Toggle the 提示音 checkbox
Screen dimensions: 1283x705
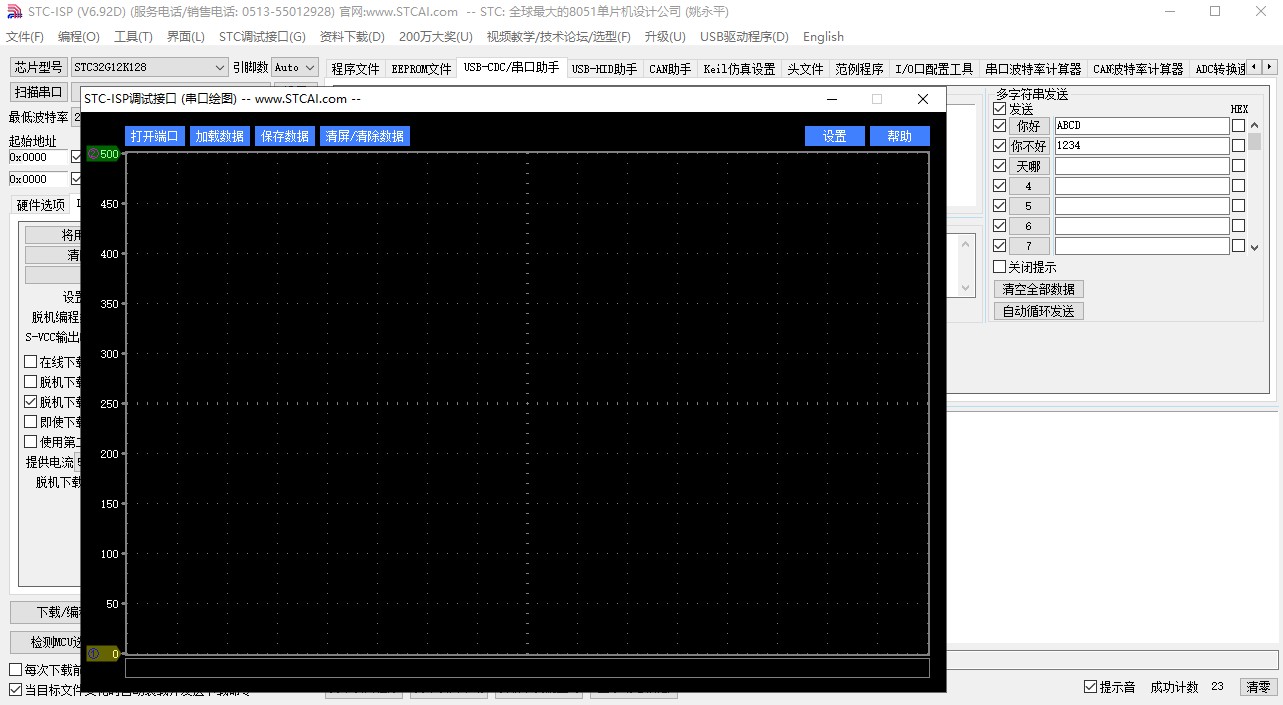point(1091,687)
